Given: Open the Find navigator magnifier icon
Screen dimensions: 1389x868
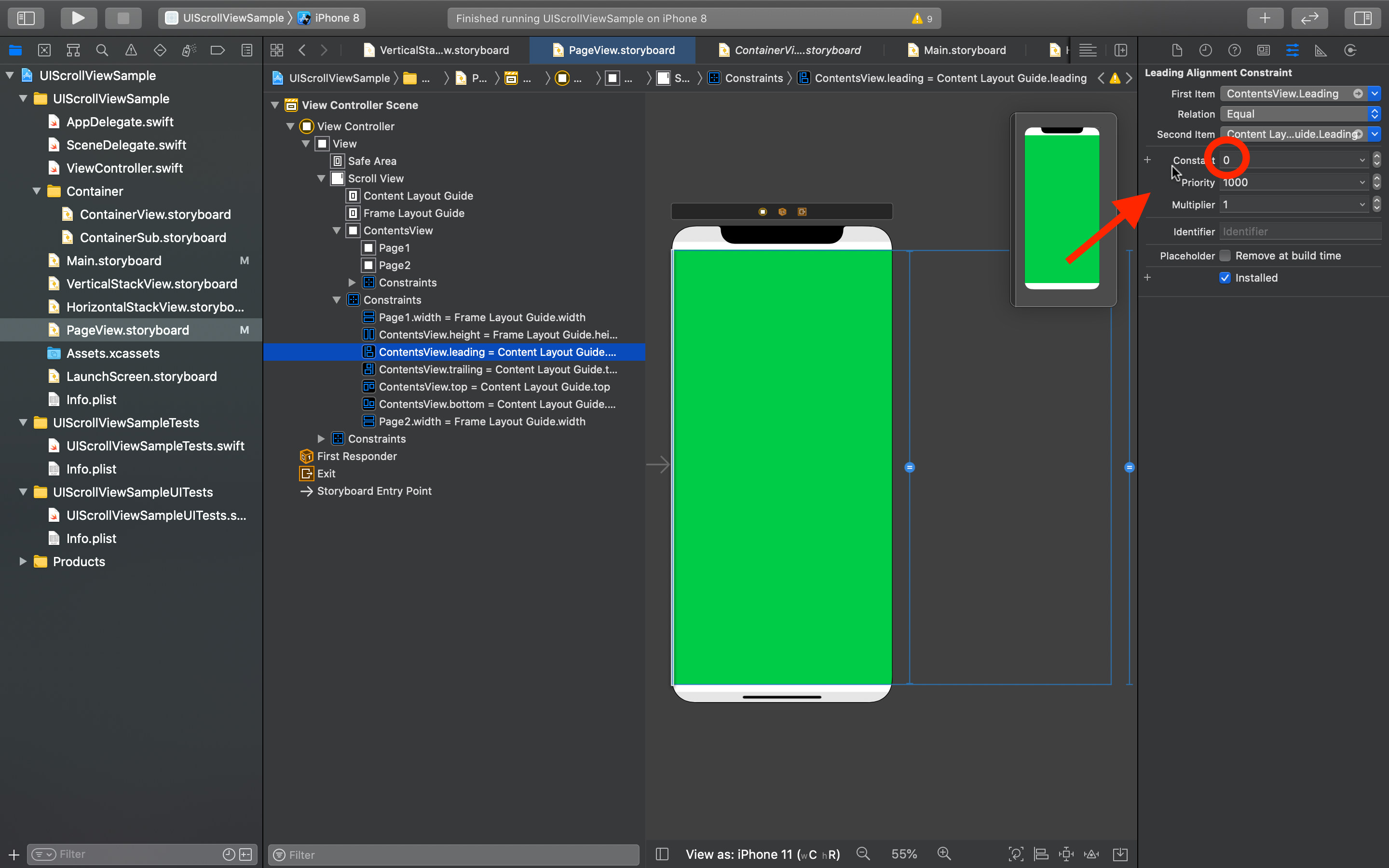Looking at the screenshot, I should pos(102,51).
